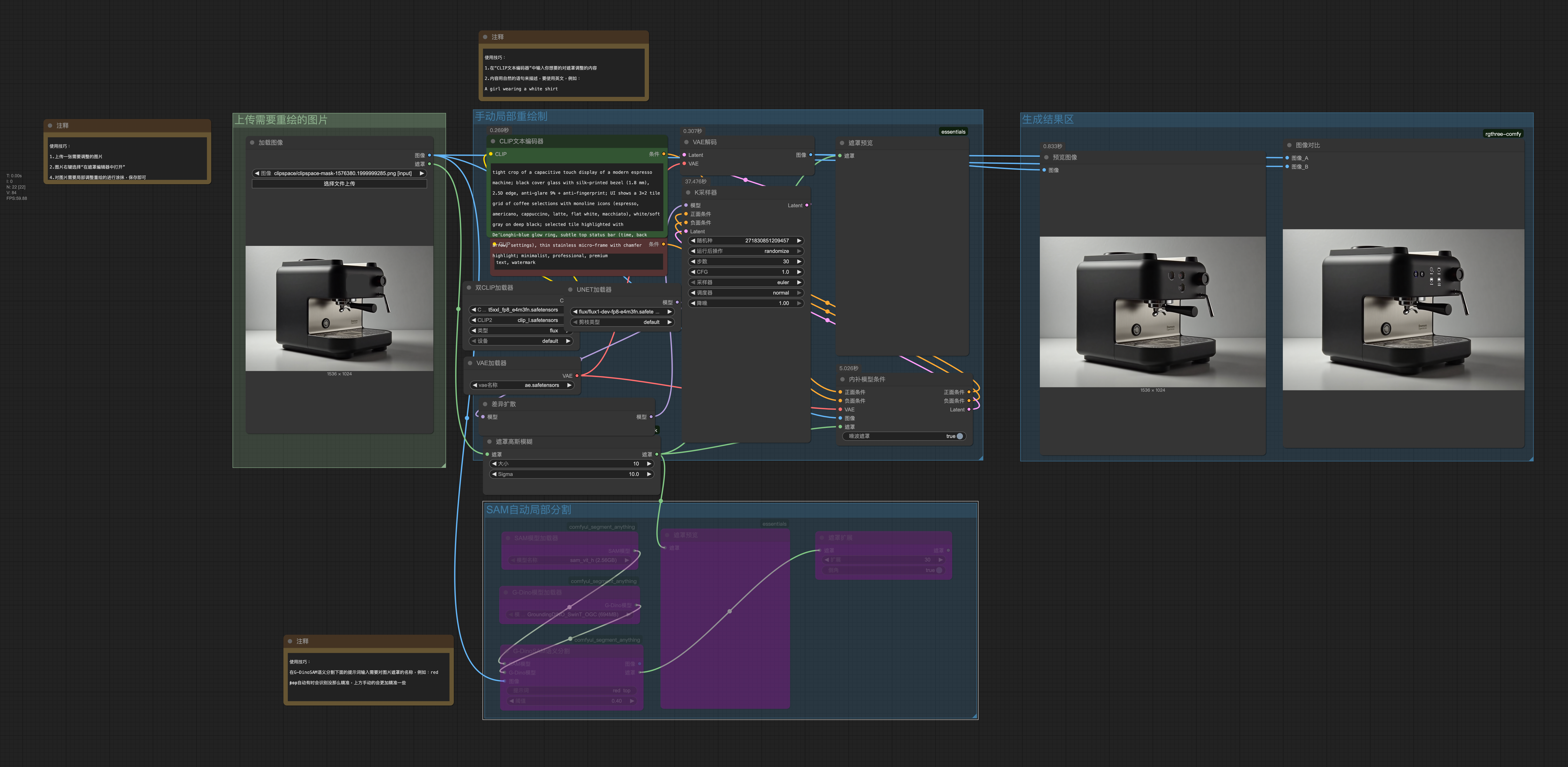The width and height of the screenshot is (1568, 767).
Task: Click the 降噪 denoise value slider
Action: pyautogui.click(x=746, y=303)
